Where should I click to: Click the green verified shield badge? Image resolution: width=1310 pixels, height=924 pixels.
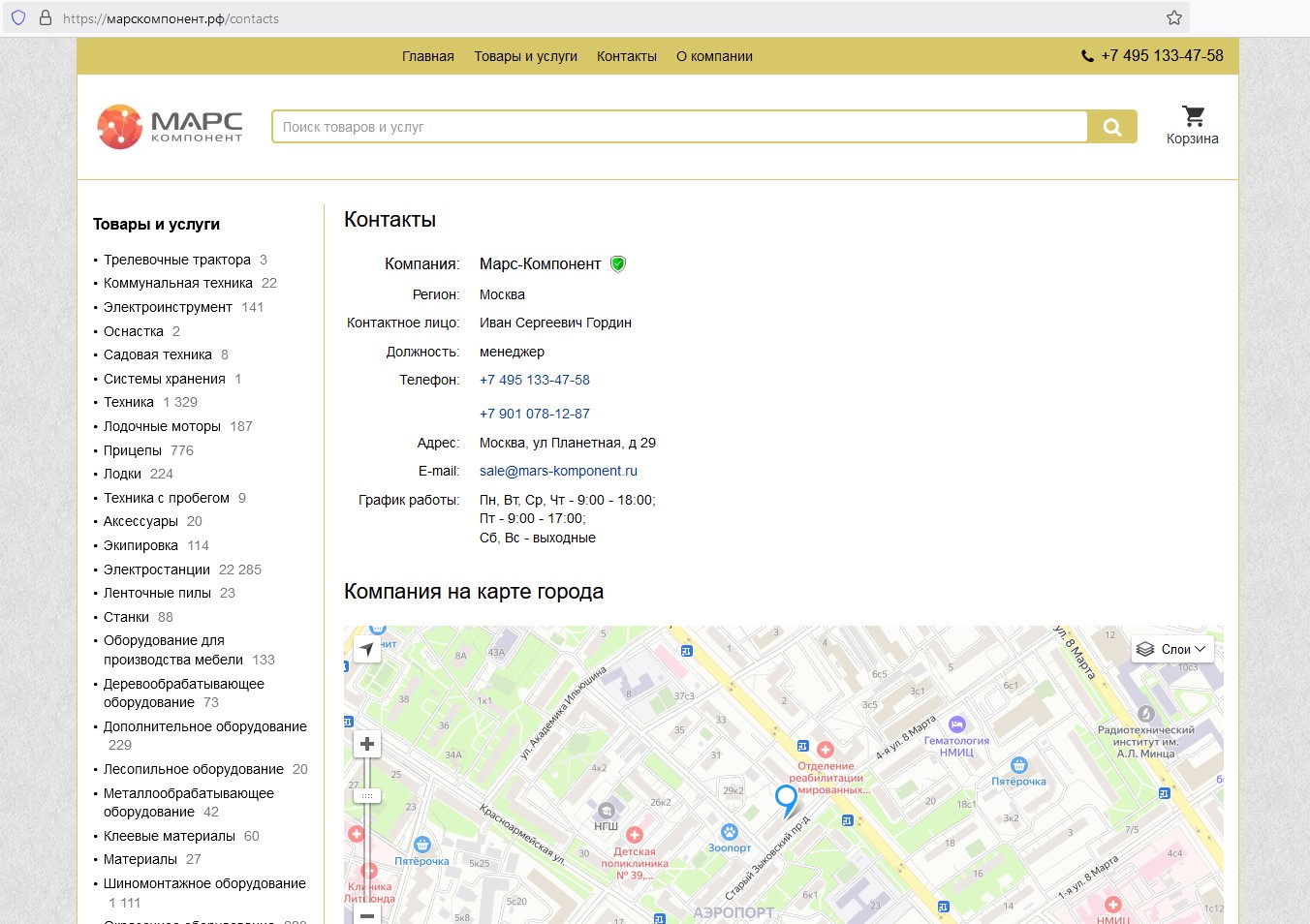coord(618,263)
